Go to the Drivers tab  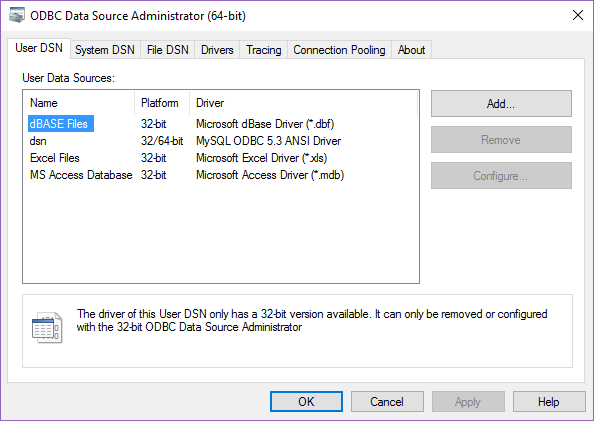[x=217, y=50]
